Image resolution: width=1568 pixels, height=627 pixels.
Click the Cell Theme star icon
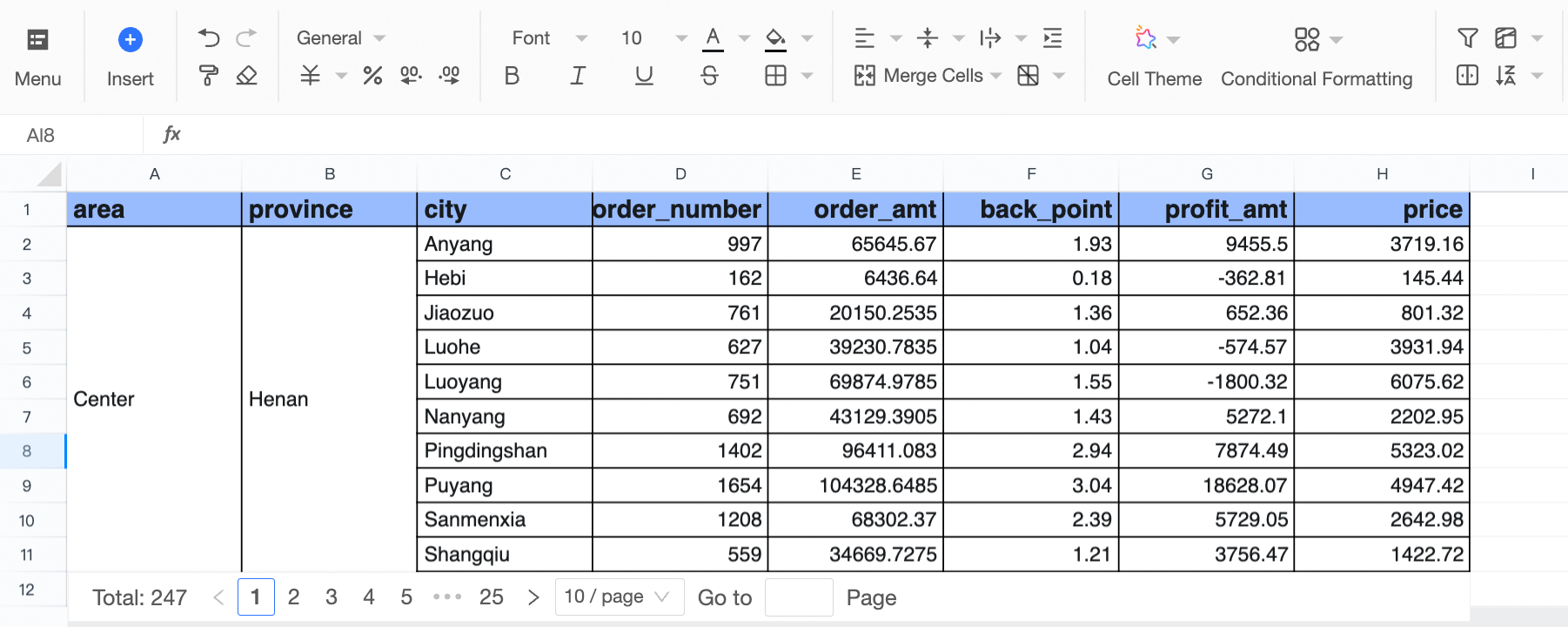click(x=1146, y=38)
